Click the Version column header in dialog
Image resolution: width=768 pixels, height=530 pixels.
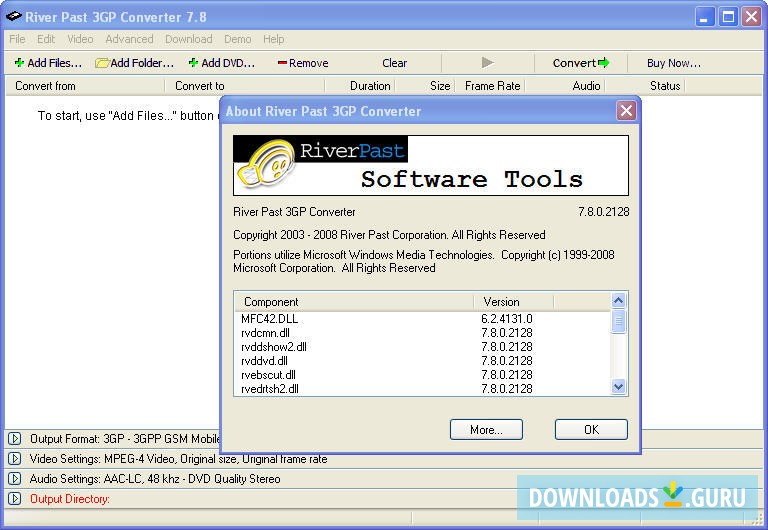click(x=513, y=302)
